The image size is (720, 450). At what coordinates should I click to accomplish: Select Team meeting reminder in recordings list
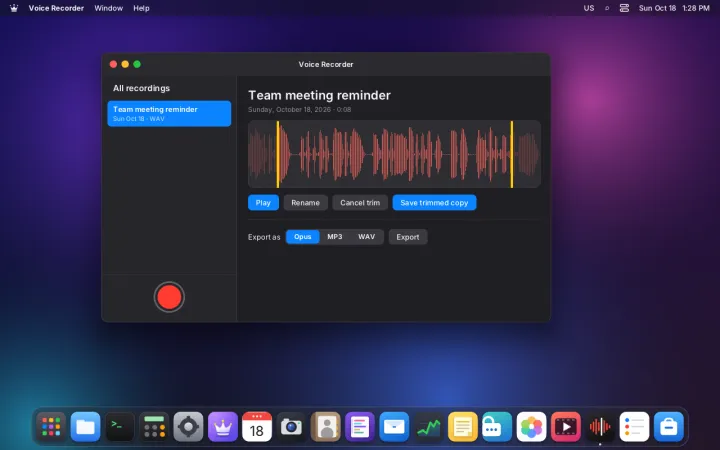click(x=169, y=113)
